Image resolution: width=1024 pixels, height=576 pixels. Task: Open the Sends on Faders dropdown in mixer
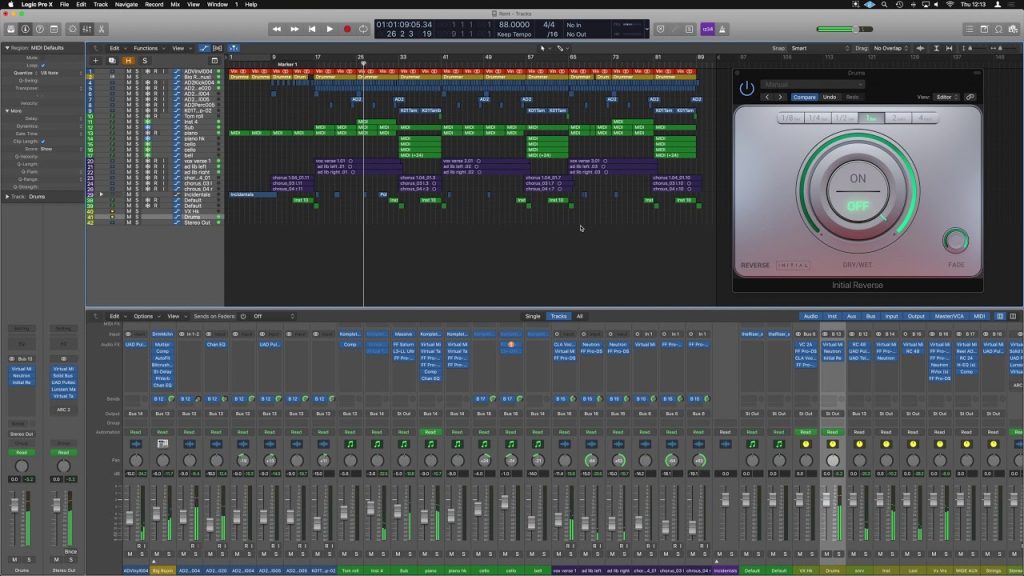pos(258,316)
